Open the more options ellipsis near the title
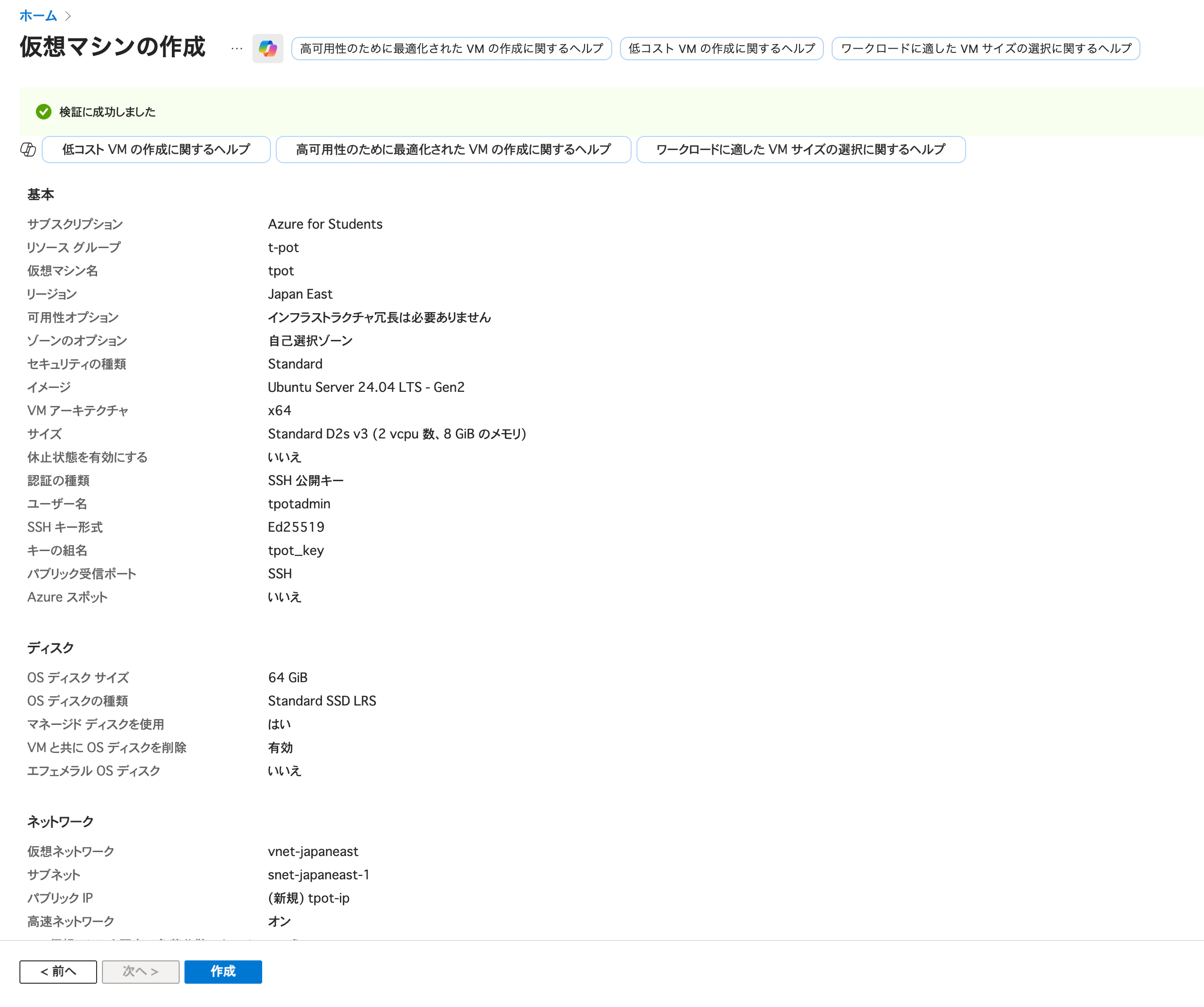Screen dimensions: 1204x1007 pos(237,49)
